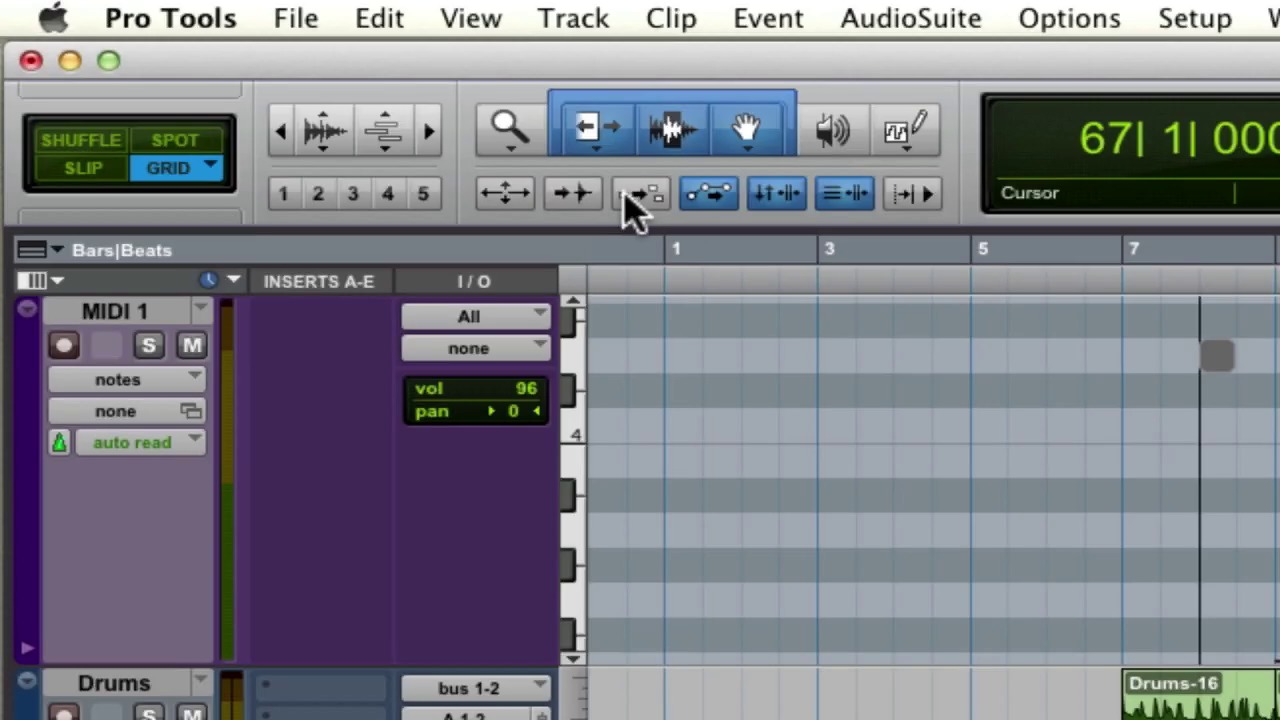Click bar 5 on the Bars|Beats ruler
Viewport: 1280px width, 720px height.
982,249
